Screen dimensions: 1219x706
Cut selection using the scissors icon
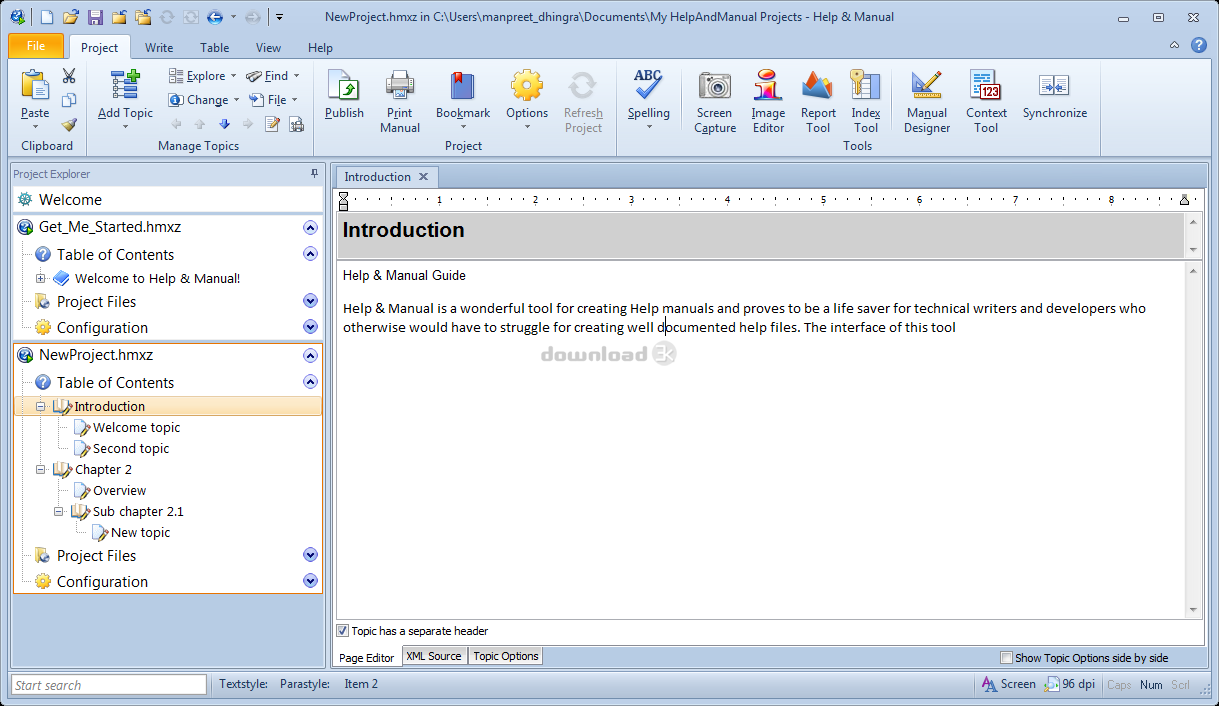click(x=69, y=76)
